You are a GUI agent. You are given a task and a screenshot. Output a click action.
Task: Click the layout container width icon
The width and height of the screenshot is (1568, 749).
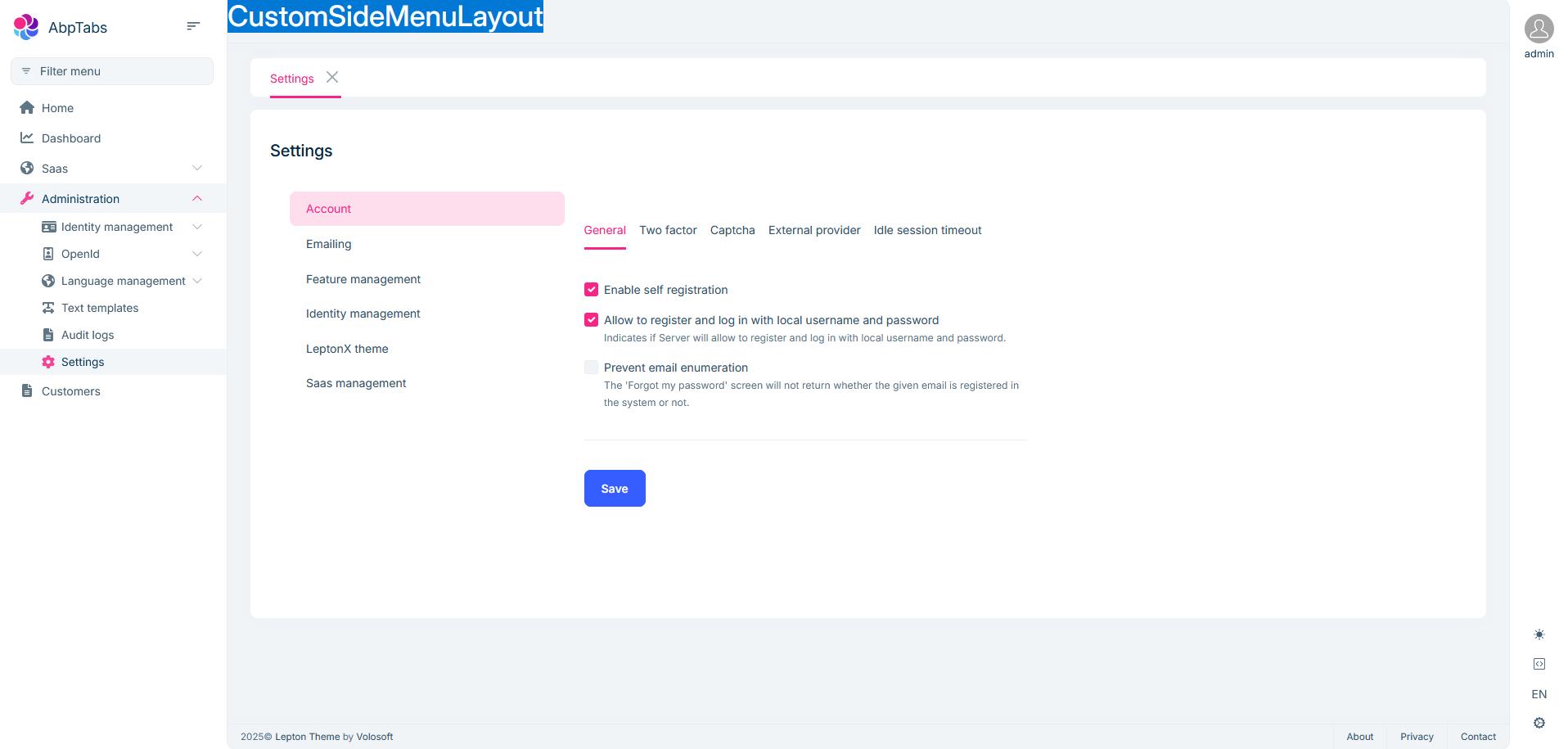[1539, 664]
